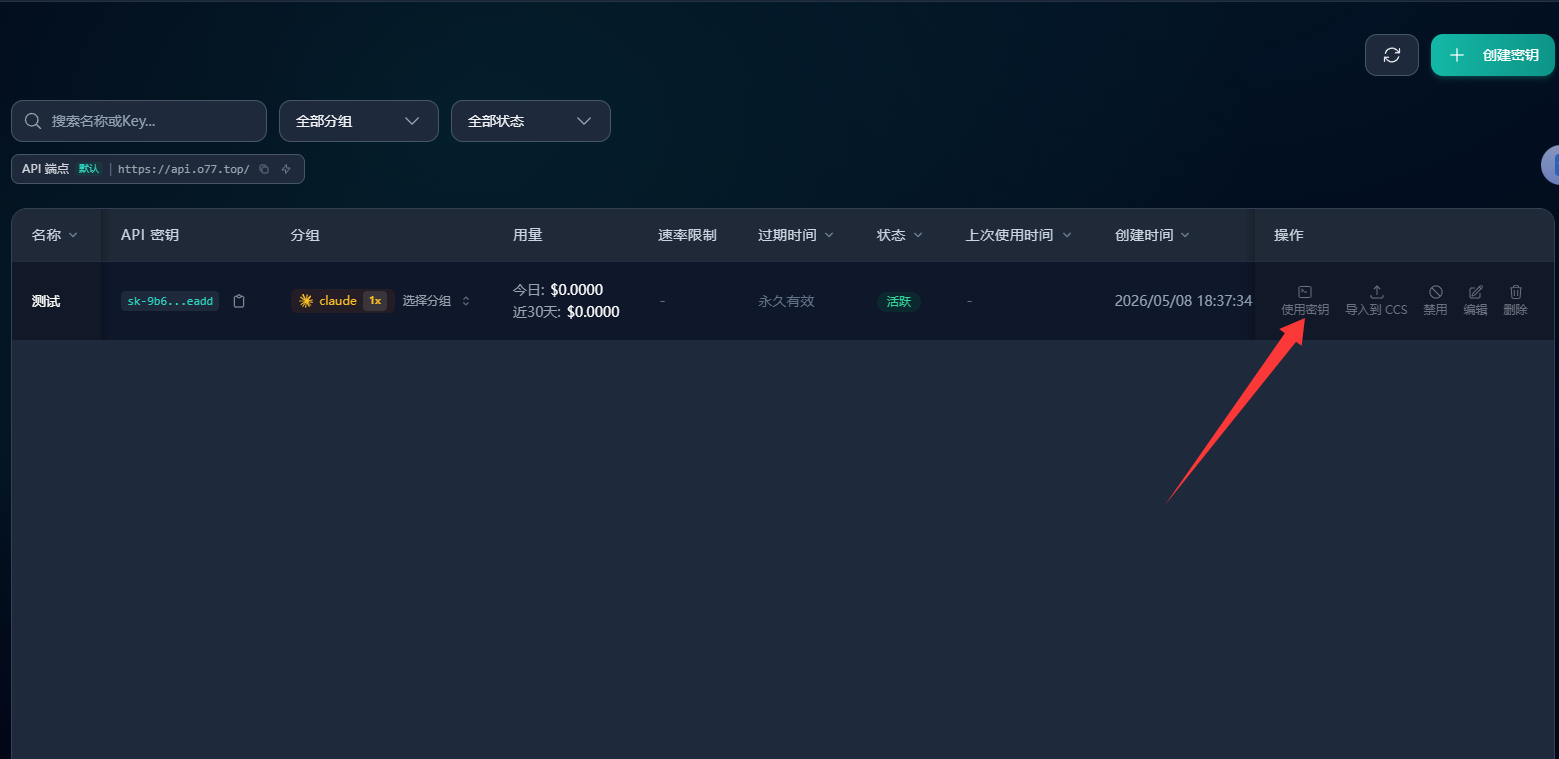The image size is (1559, 759).
Task: Click the 默认 badge on API endpoint
Action: point(89,169)
